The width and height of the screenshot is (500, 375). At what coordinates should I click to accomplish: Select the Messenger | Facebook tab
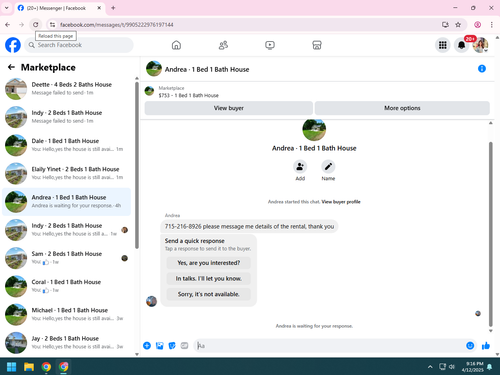click(60, 8)
